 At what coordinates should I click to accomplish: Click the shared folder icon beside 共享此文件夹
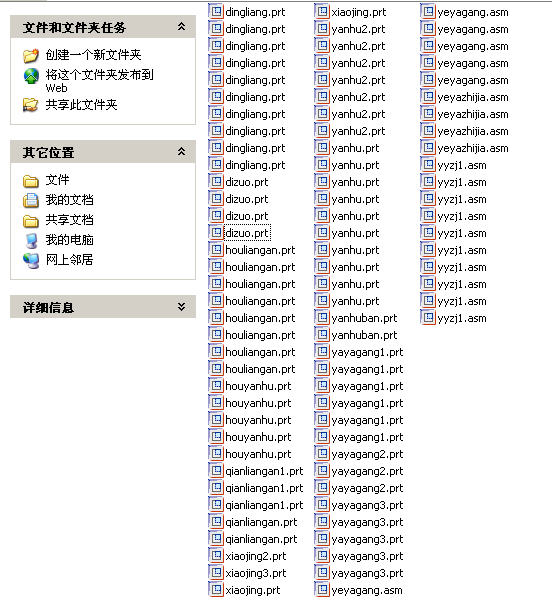[x=30, y=105]
